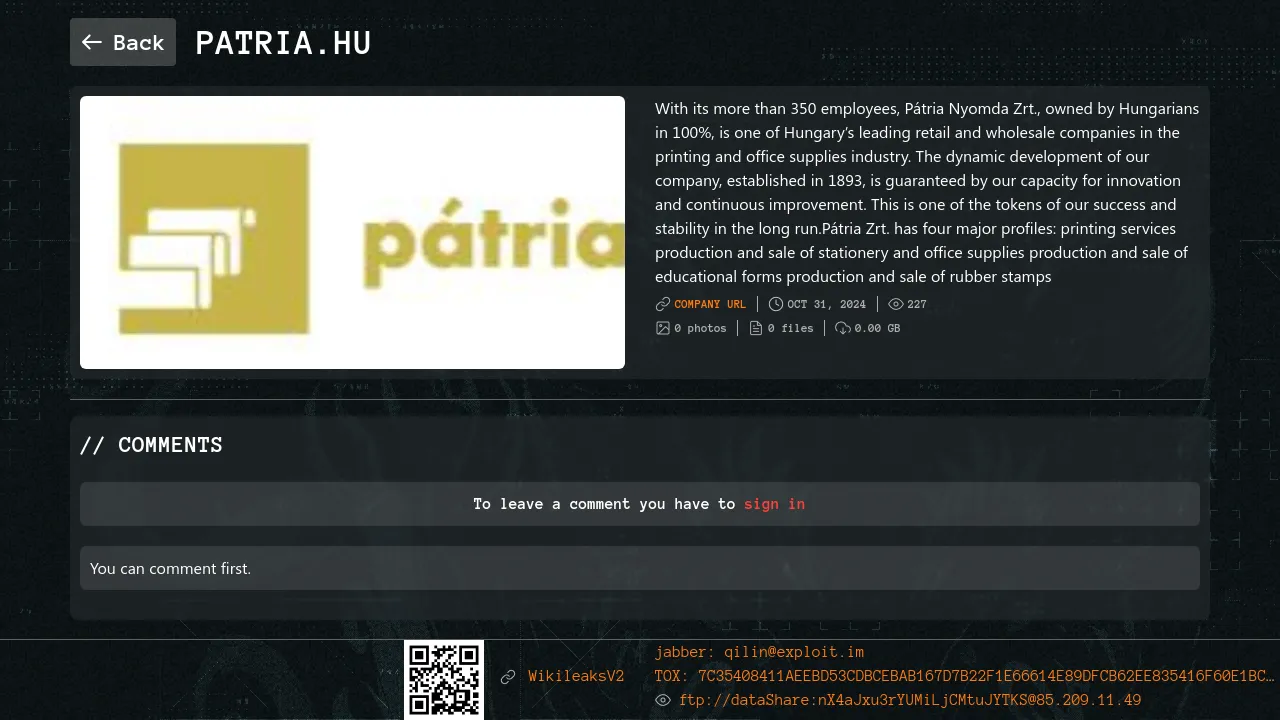Click the eye icon beside the ftp address
Screen dimensions: 1280x720
click(663, 700)
